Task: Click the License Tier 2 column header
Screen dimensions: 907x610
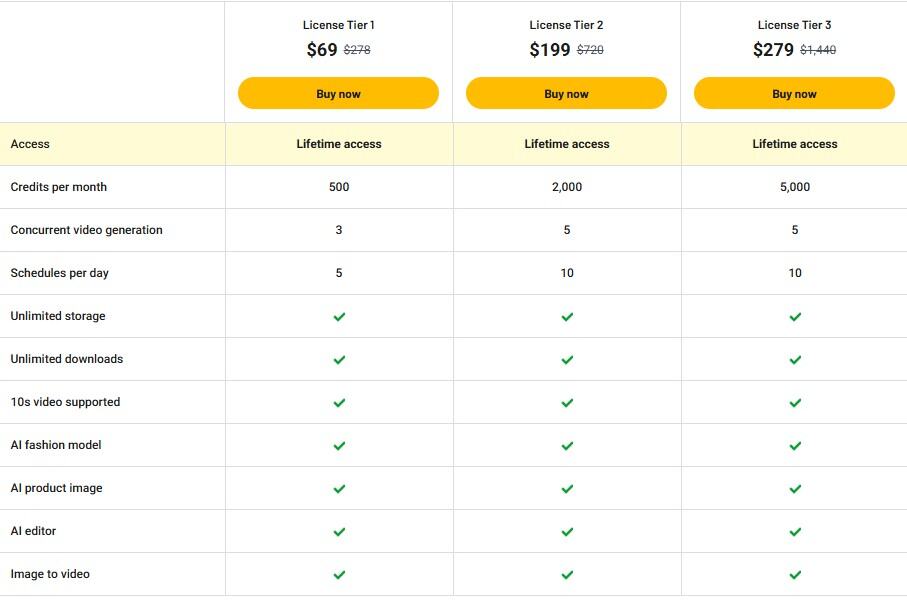Action: pos(567,24)
